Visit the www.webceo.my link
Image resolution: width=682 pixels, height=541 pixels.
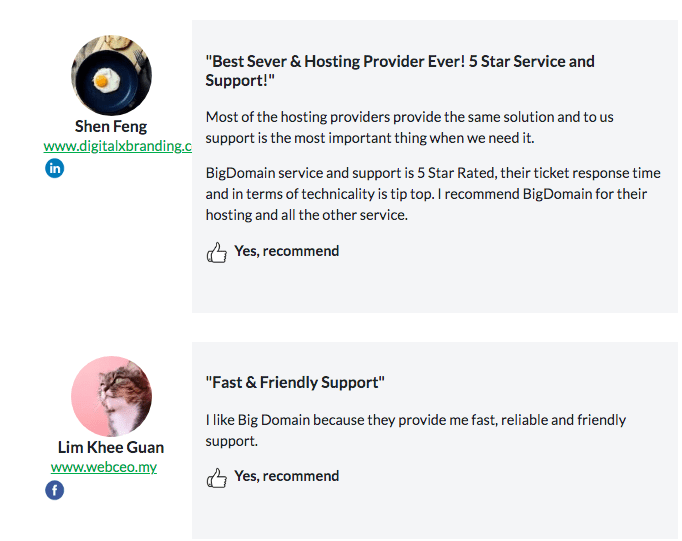point(104,467)
